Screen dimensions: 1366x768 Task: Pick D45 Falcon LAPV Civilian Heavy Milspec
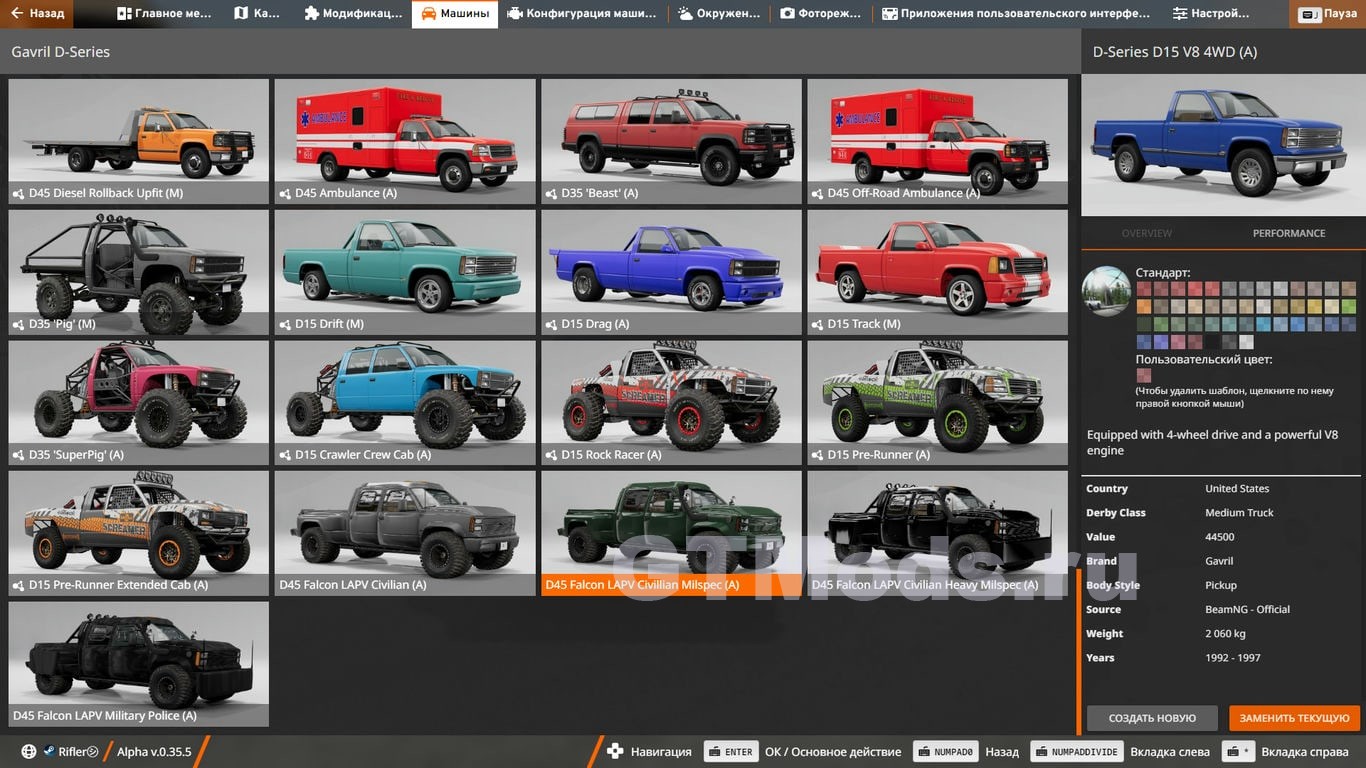[x=938, y=533]
